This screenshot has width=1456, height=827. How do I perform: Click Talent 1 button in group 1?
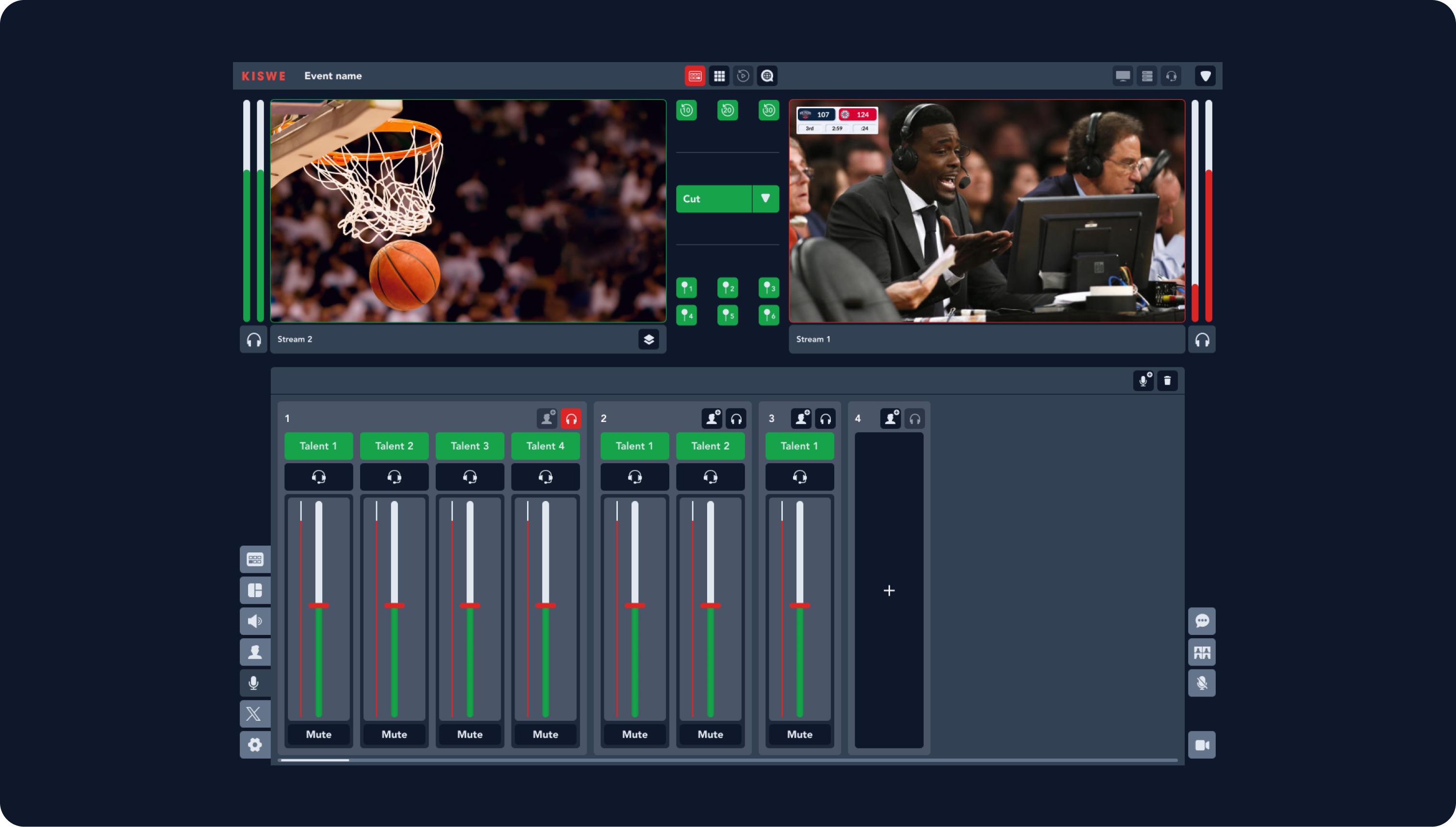[318, 446]
